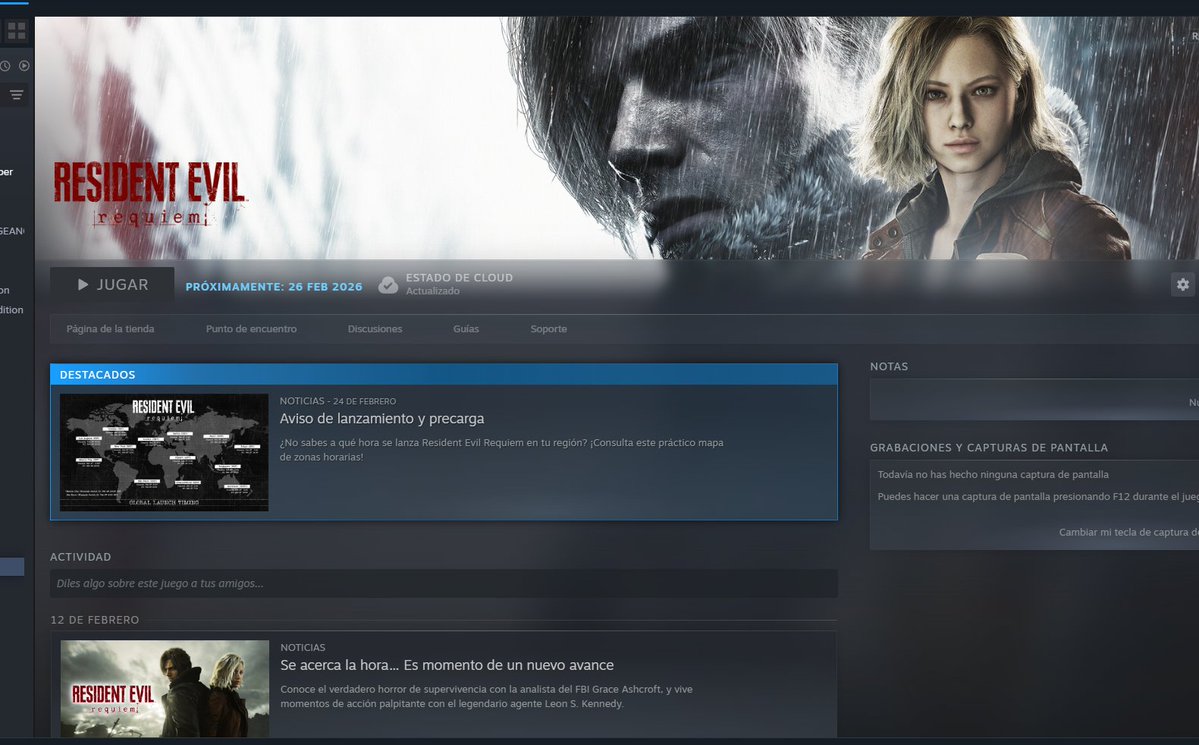1199x745 pixels.
Task: Focus the Diles algo sobre este juego field
Action: 444,584
